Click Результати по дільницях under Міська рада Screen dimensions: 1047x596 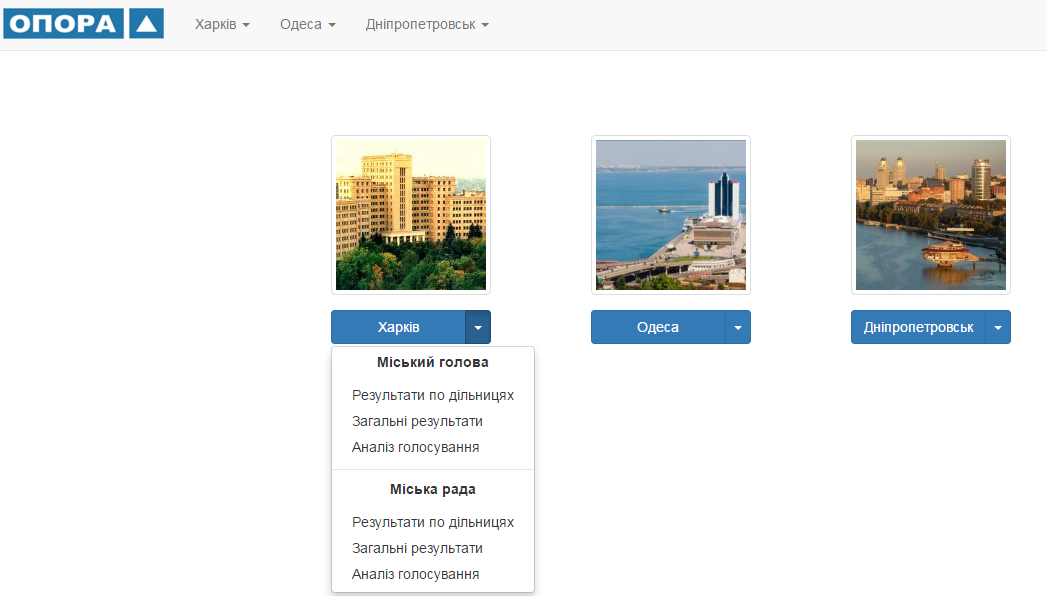[432, 522]
